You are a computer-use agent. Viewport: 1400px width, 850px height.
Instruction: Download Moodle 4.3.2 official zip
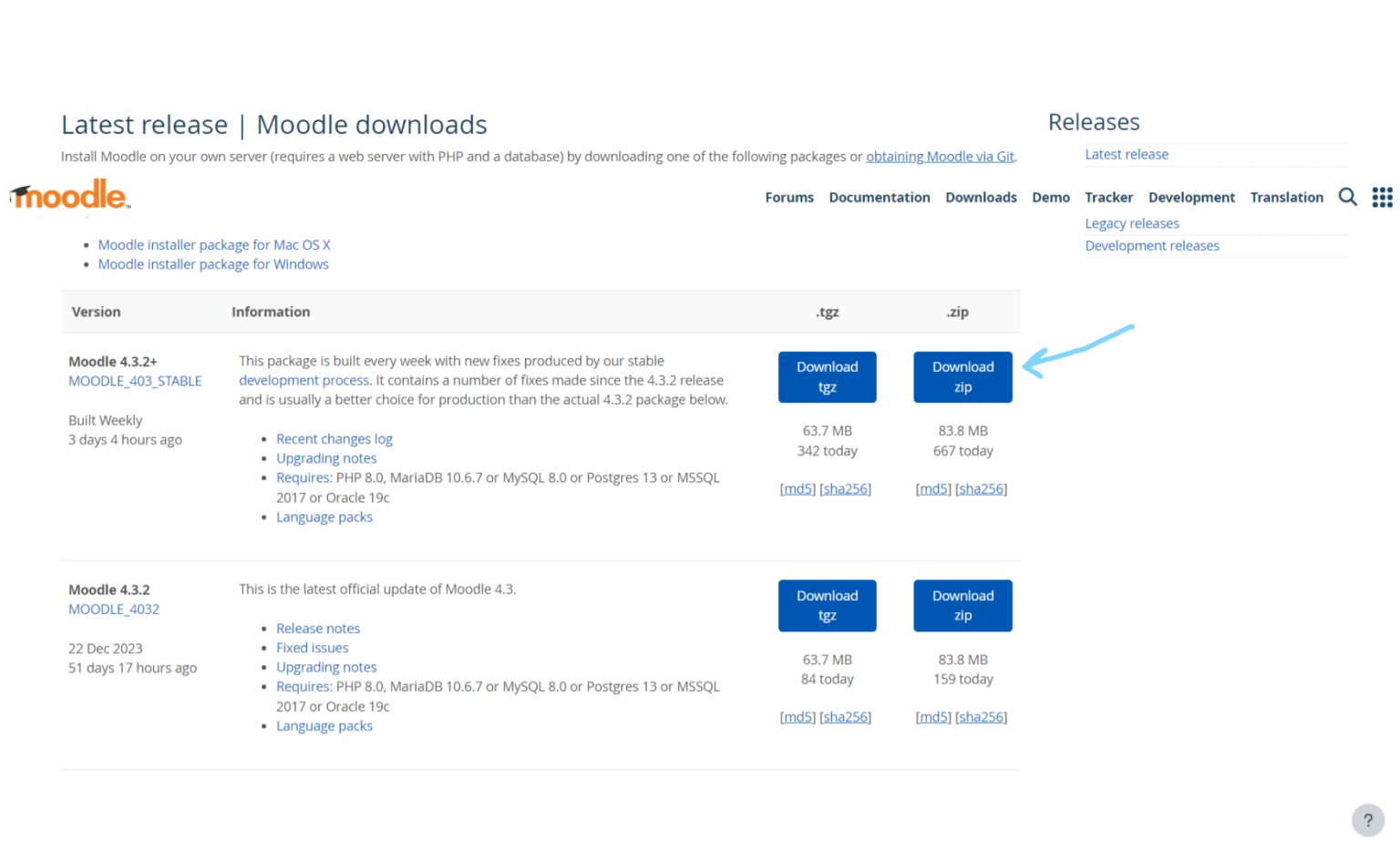962,606
